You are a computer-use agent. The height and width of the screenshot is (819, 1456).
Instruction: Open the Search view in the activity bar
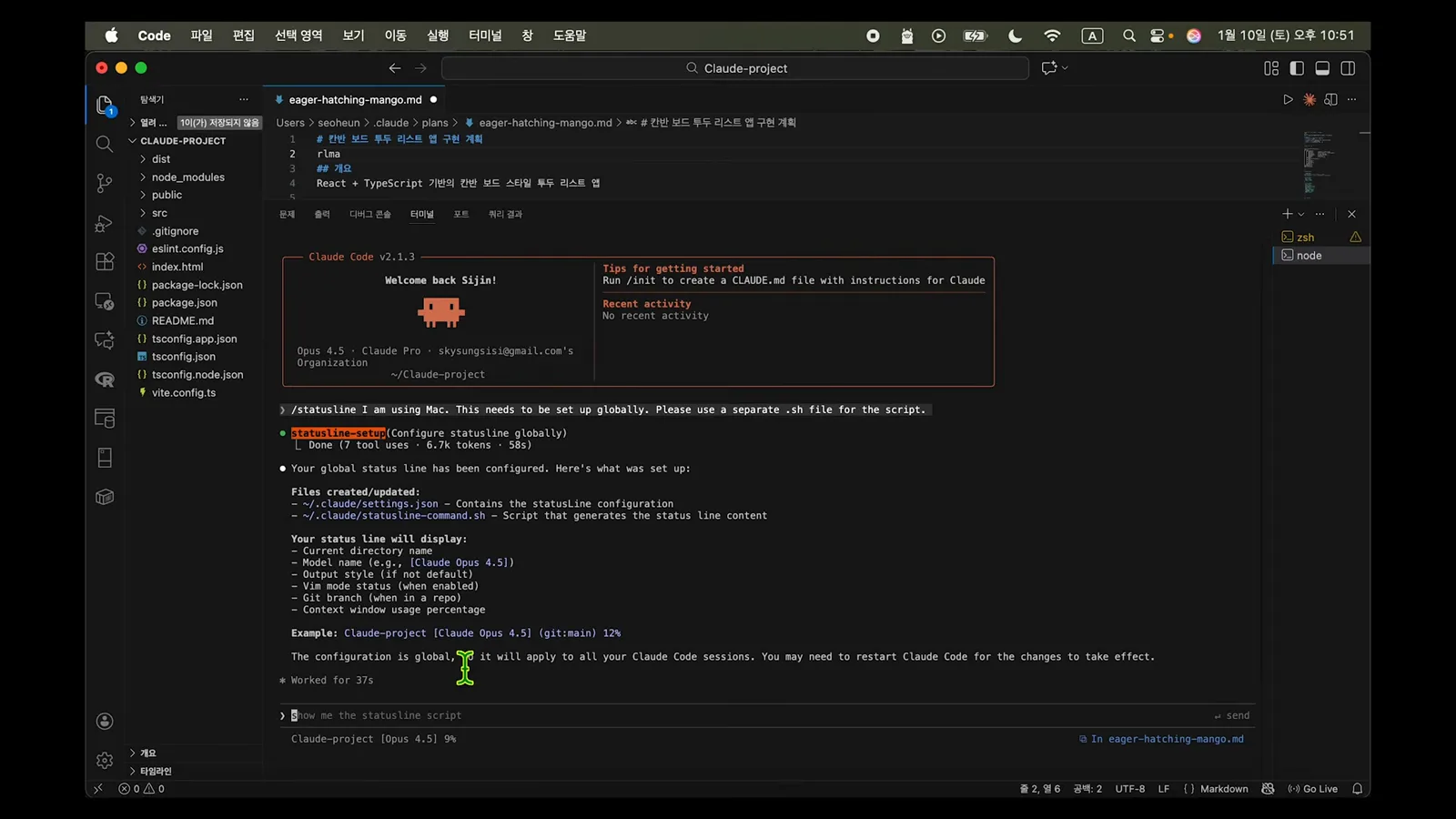[105, 144]
